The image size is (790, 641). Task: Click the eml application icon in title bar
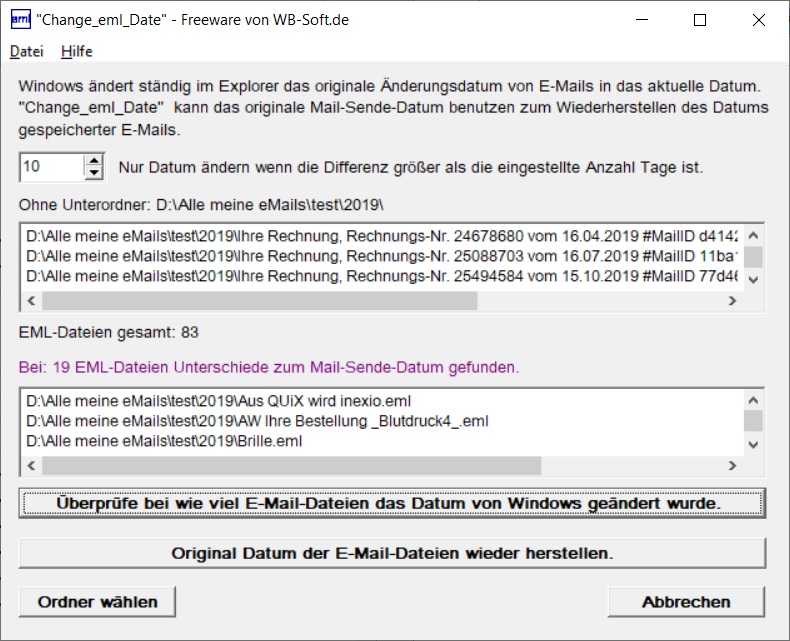(x=20, y=19)
